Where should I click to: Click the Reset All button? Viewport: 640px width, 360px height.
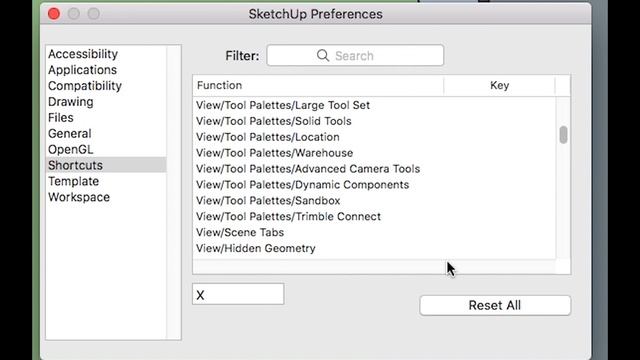click(x=495, y=305)
